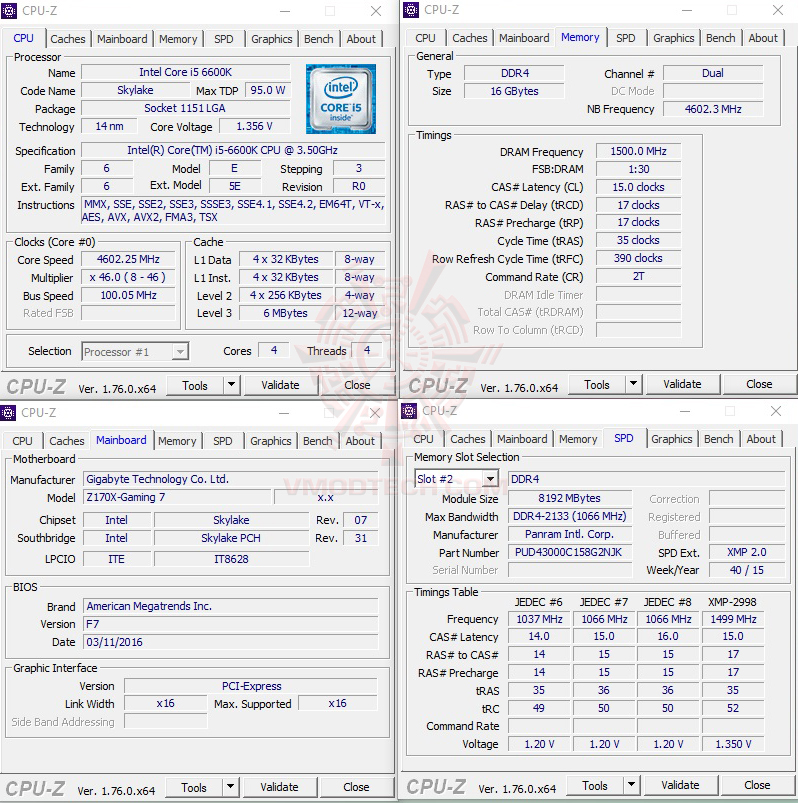This screenshot has width=798, height=803.
Task: Click the Multiplier x 46.0 (8 - 46) value
Action: pos(128,277)
